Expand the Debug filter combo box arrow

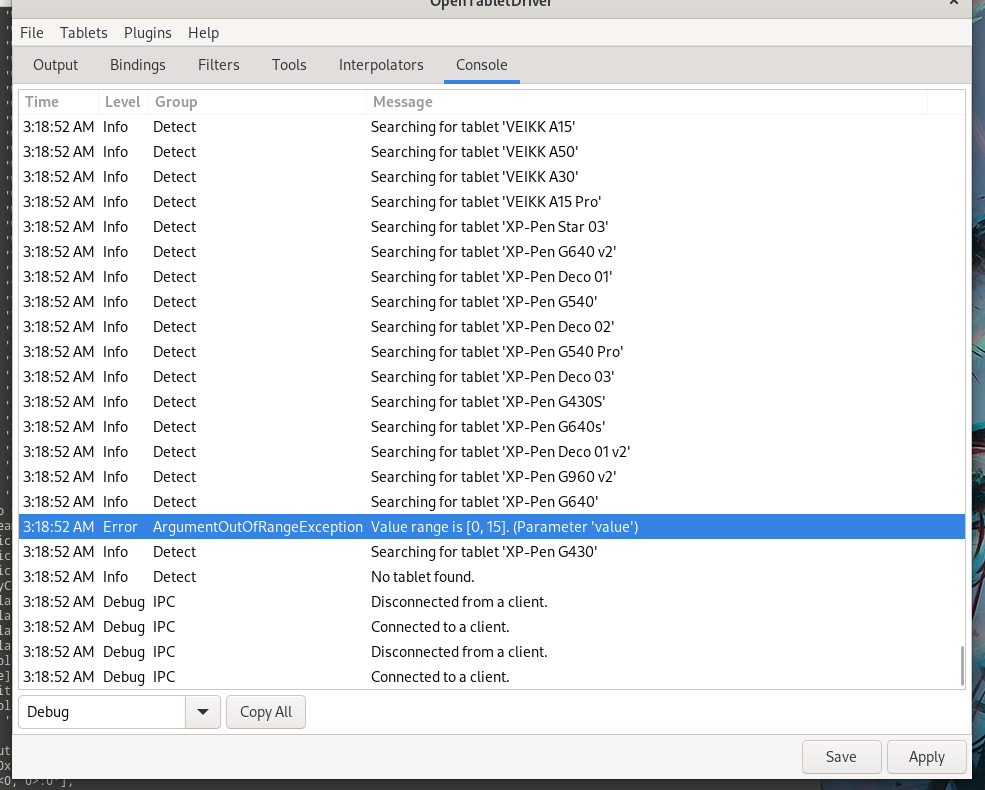click(203, 711)
